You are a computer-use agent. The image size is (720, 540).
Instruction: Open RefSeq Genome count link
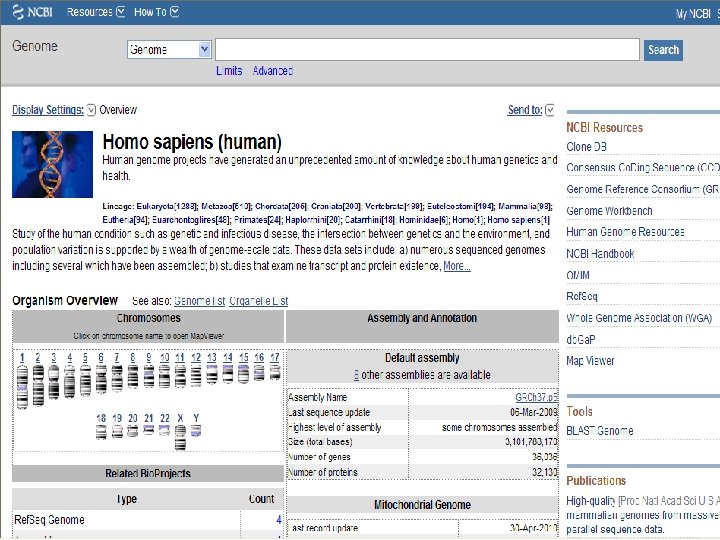tap(279, 520)
